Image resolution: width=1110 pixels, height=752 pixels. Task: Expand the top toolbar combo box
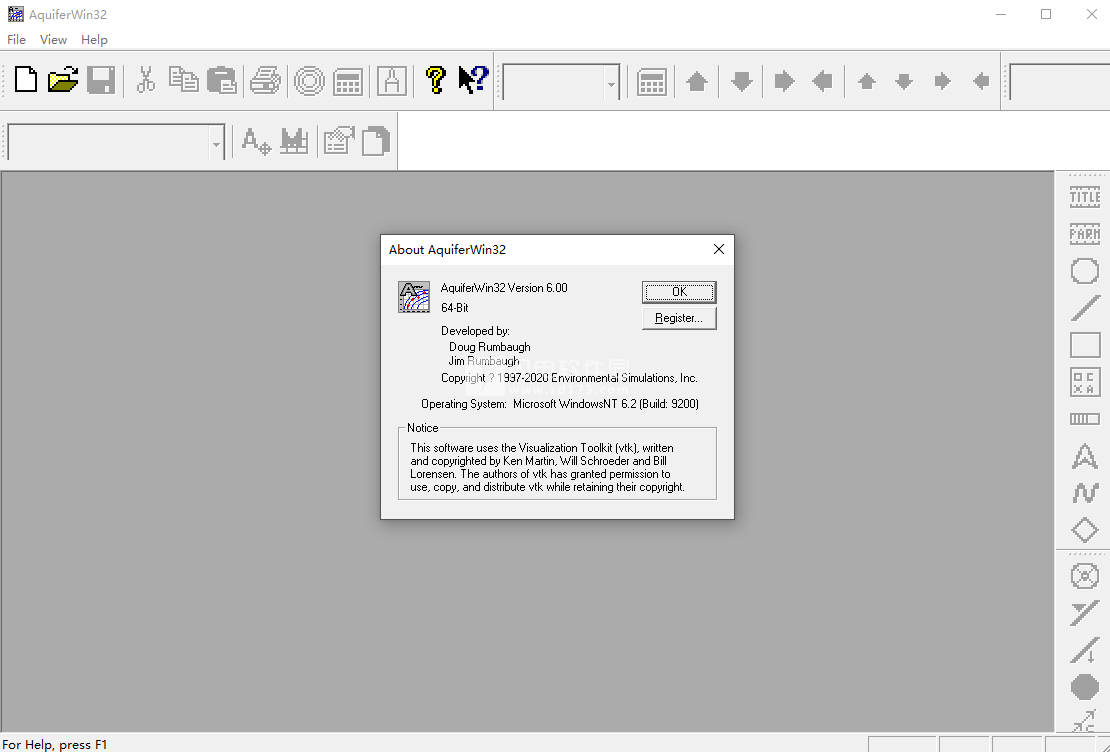[x=611, y=84]
